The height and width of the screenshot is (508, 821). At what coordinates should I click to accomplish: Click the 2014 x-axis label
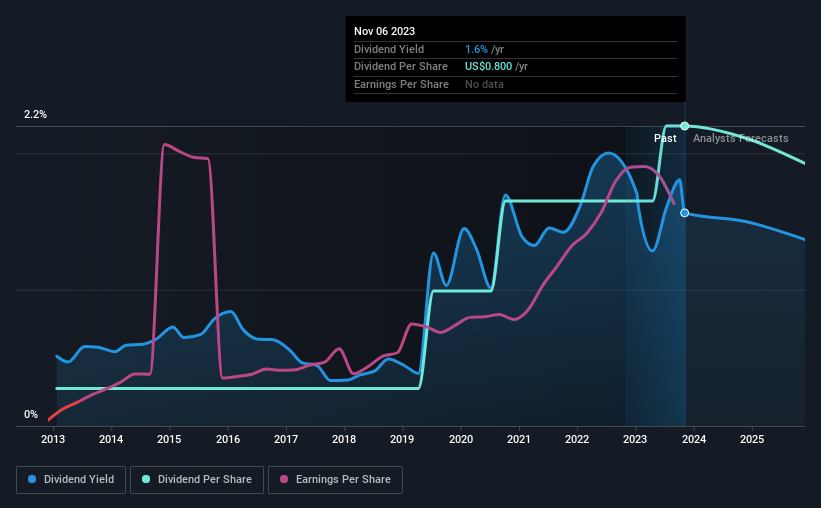(x=111, y=439)
